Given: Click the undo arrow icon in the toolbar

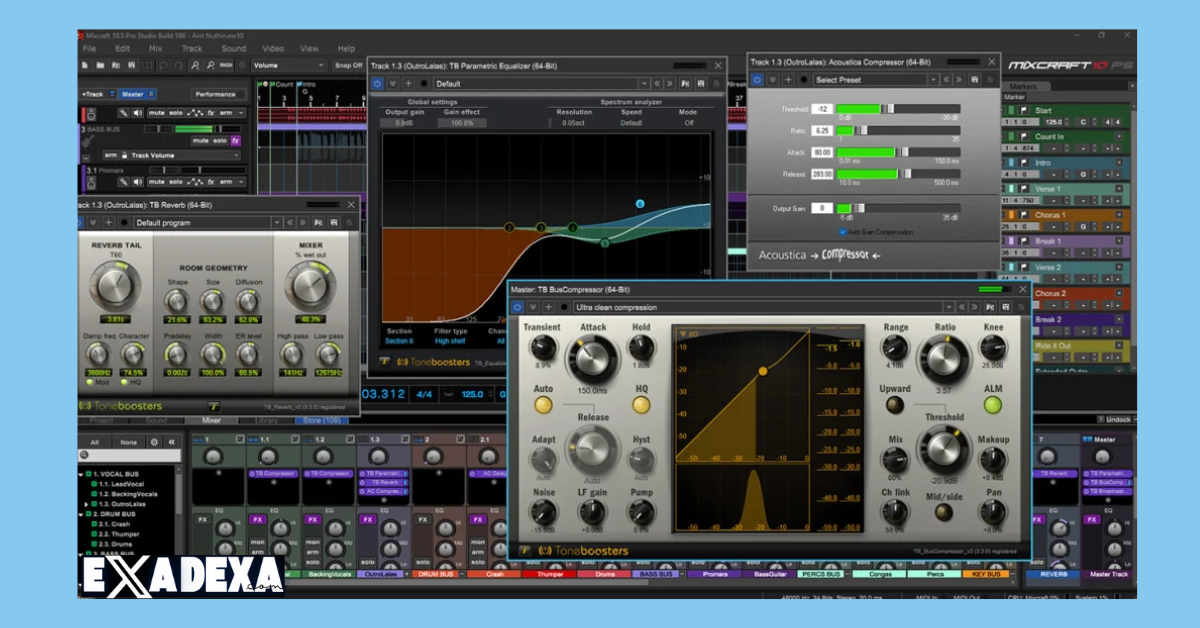Looking at the screenshot, I should coord(165,65).
